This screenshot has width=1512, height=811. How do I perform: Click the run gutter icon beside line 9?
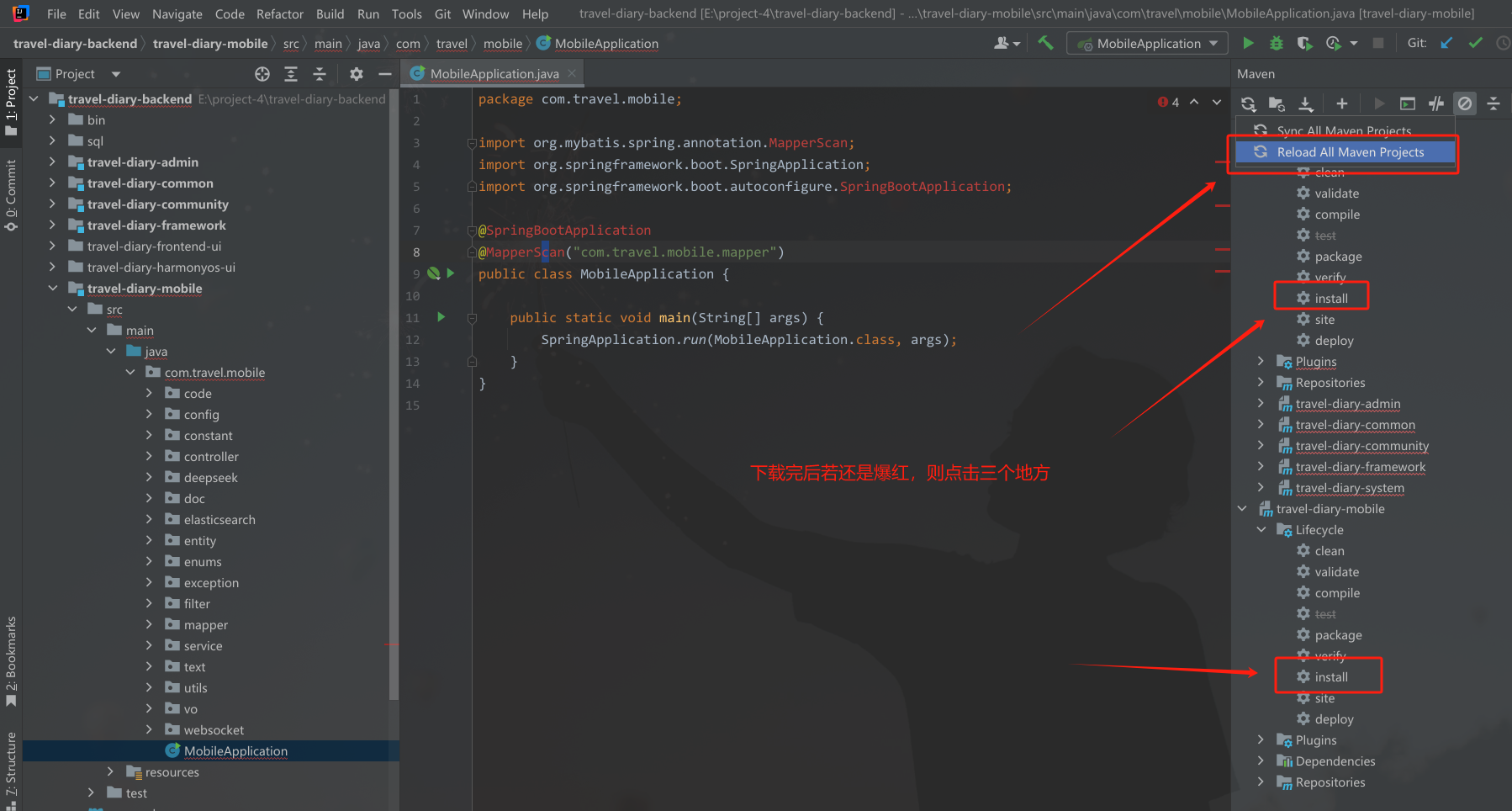(451, 273)
